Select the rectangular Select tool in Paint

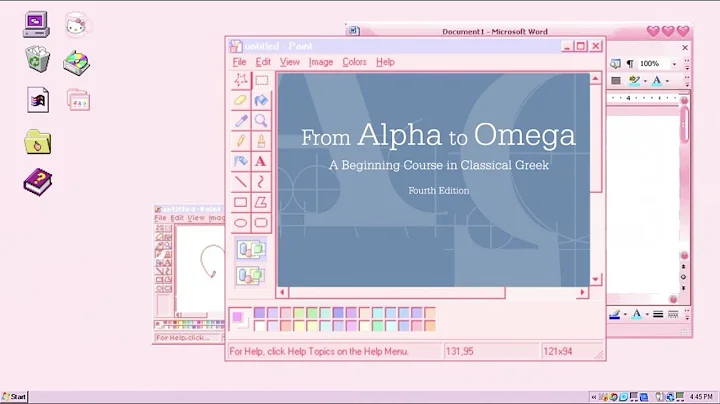pyautogui.click(x=261, y=80)
